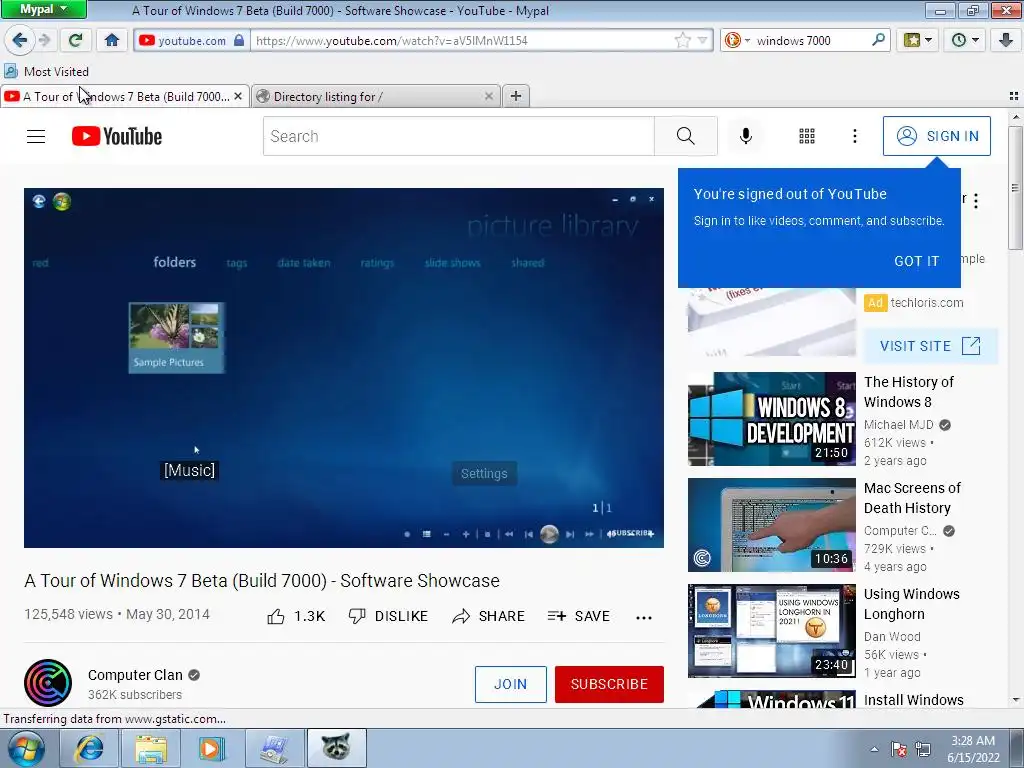Show all tabs grid icon

tap(1014, 96)
